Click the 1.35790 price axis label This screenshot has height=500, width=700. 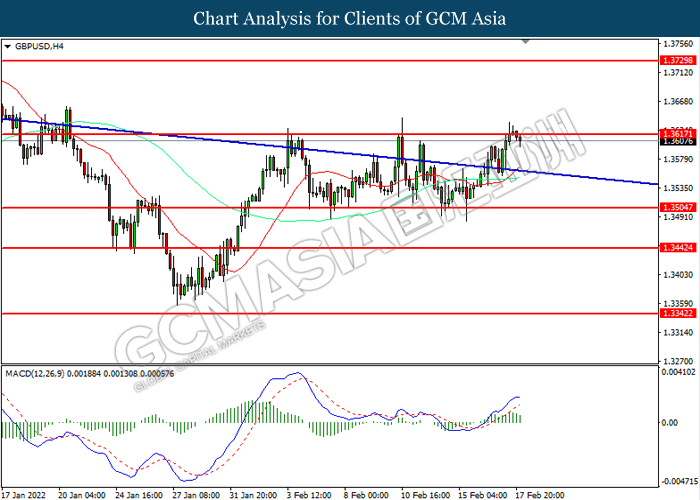(x=678, y=159)
